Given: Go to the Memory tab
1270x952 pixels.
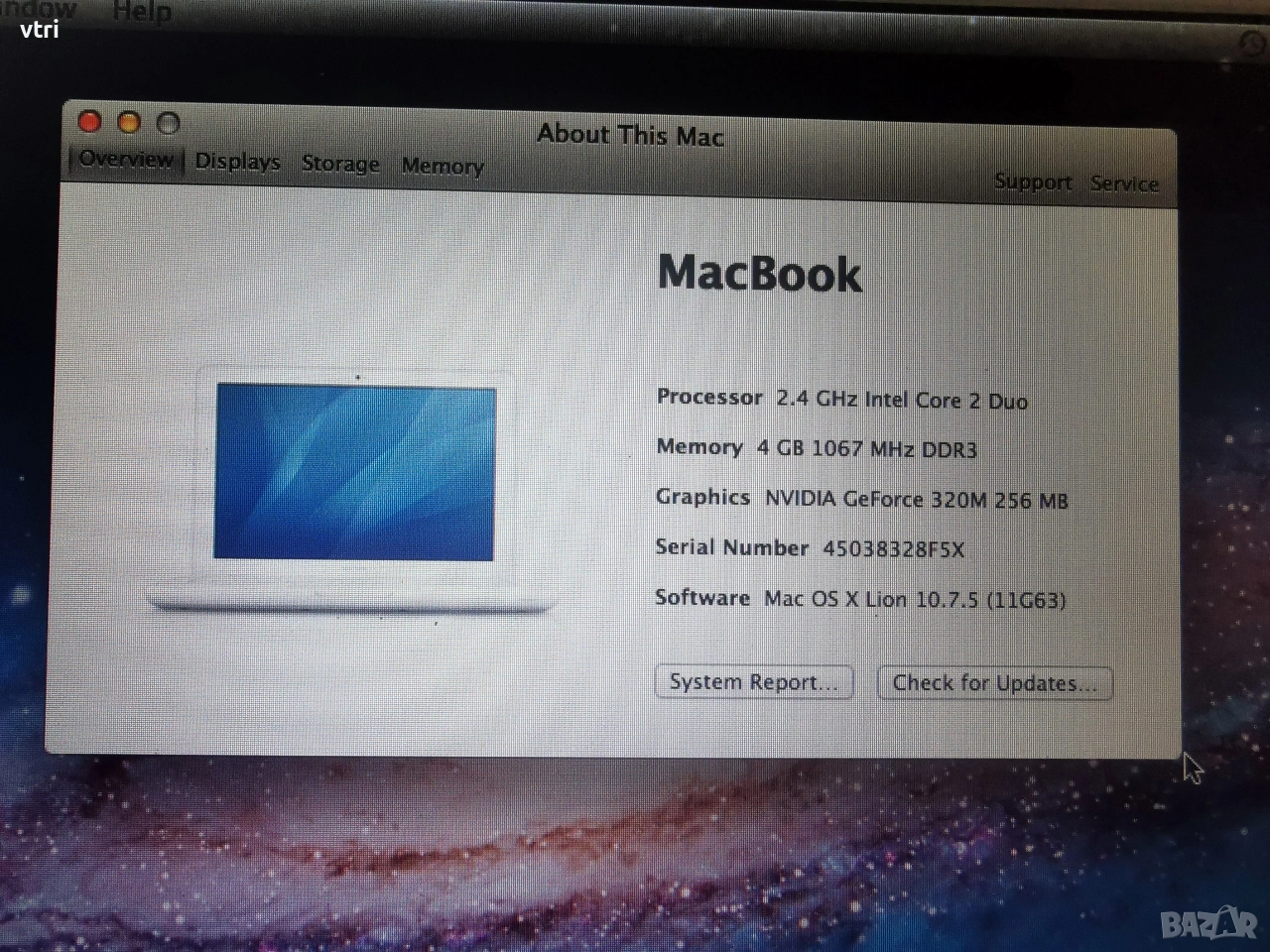Looking at the screenshot, I should pos(443,167).
